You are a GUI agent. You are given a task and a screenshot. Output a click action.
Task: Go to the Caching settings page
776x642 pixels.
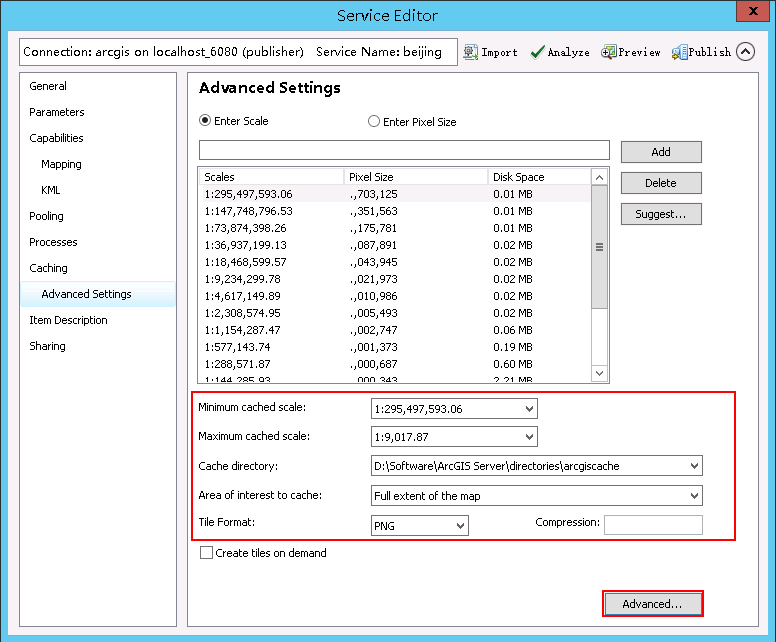tap(48, 268)
